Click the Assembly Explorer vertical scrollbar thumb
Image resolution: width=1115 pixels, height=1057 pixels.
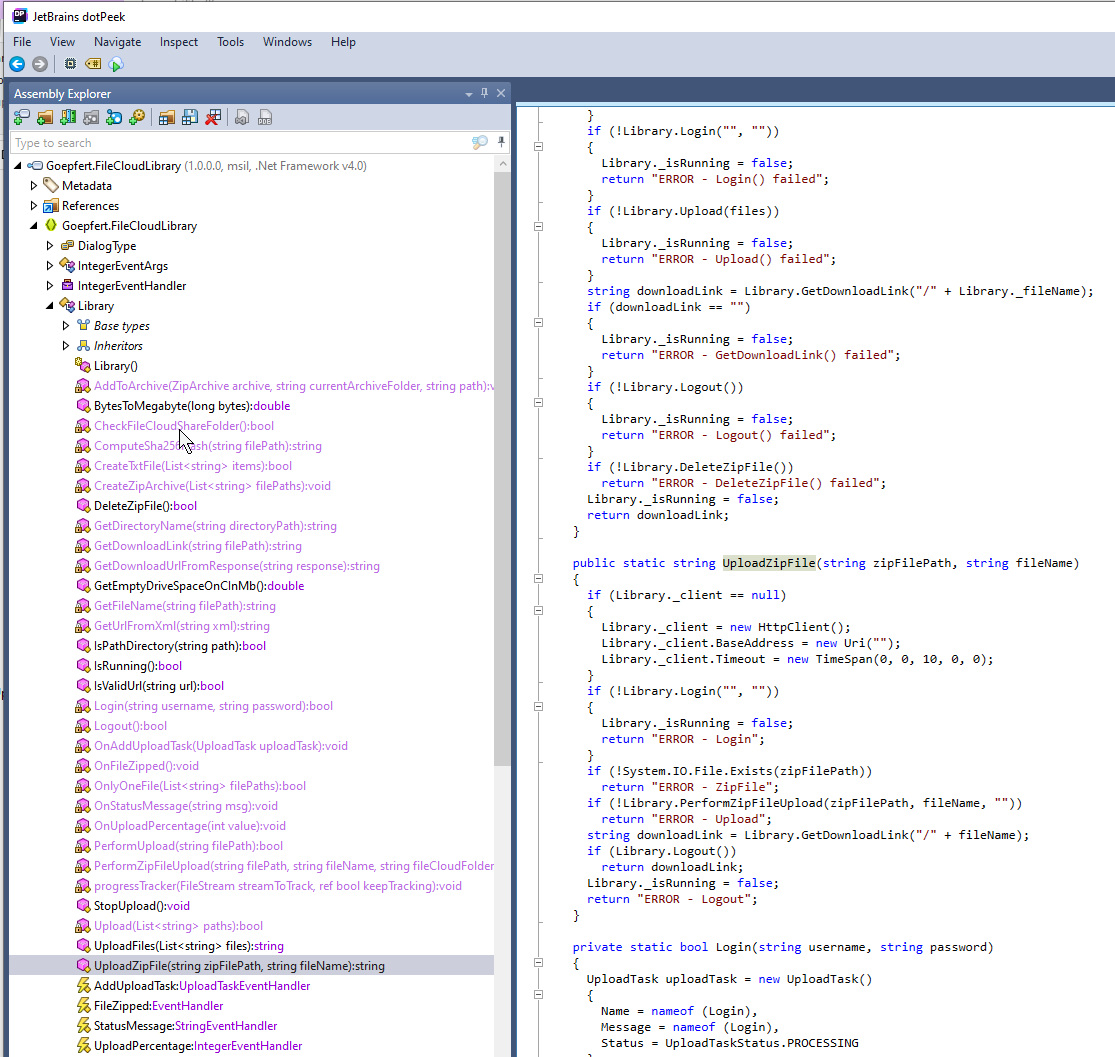[x=503, y=469]
